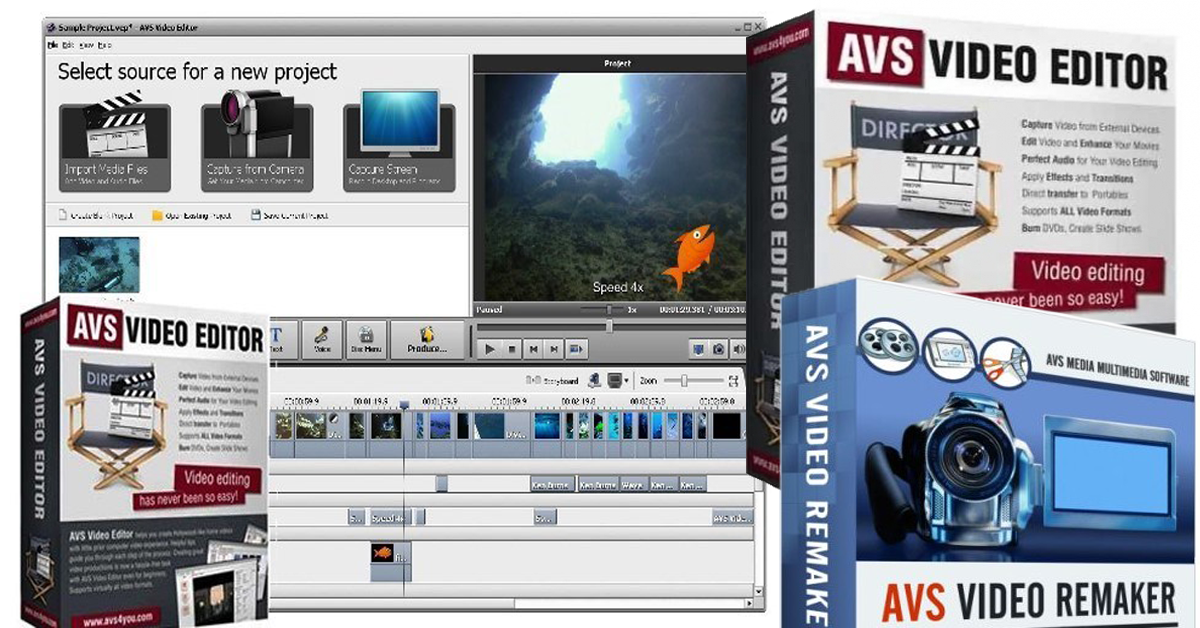
Task: Click the Produce button
Action: 427,338
